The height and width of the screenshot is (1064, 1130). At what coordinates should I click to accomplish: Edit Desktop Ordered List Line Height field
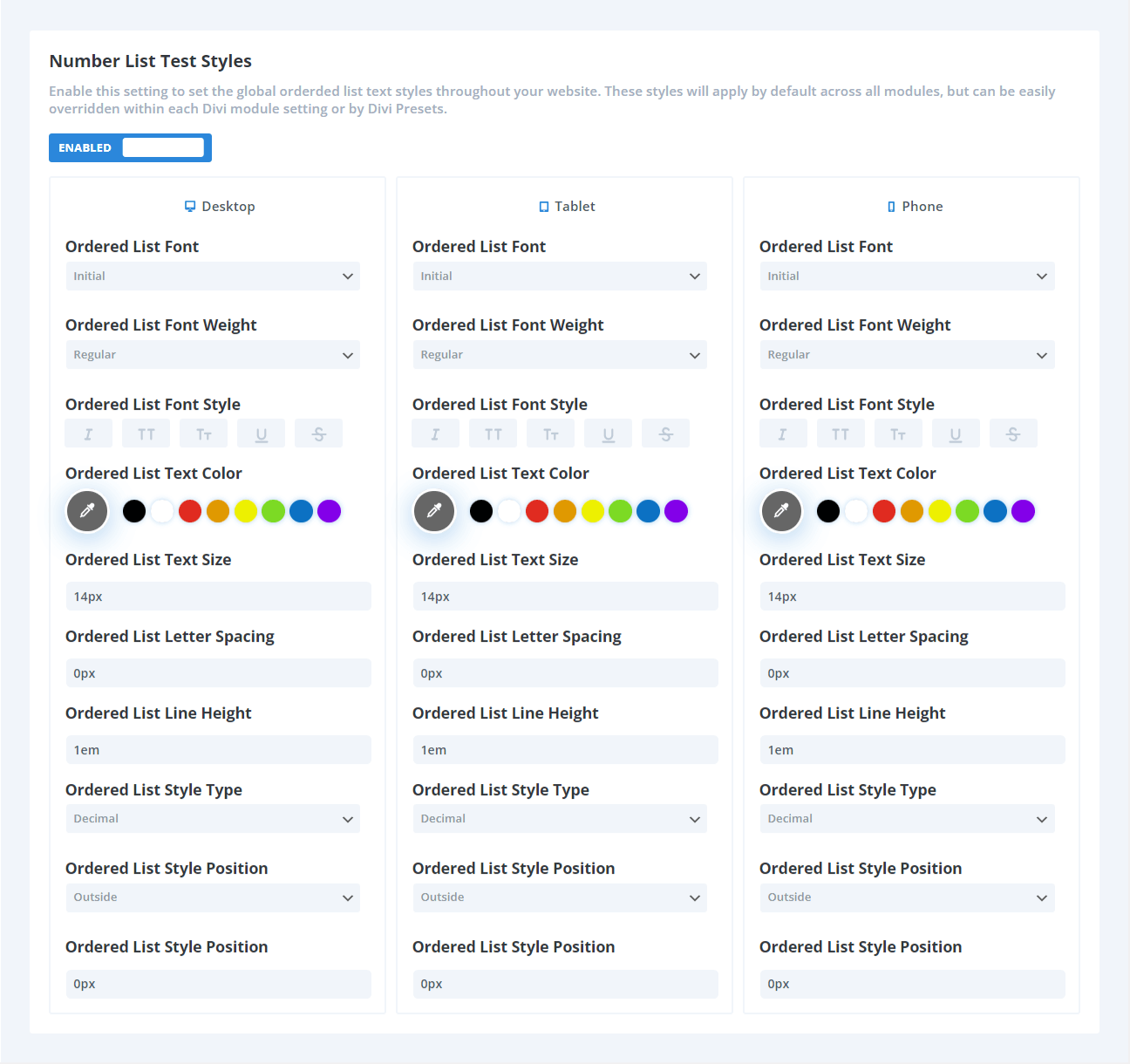pos(219,750)
